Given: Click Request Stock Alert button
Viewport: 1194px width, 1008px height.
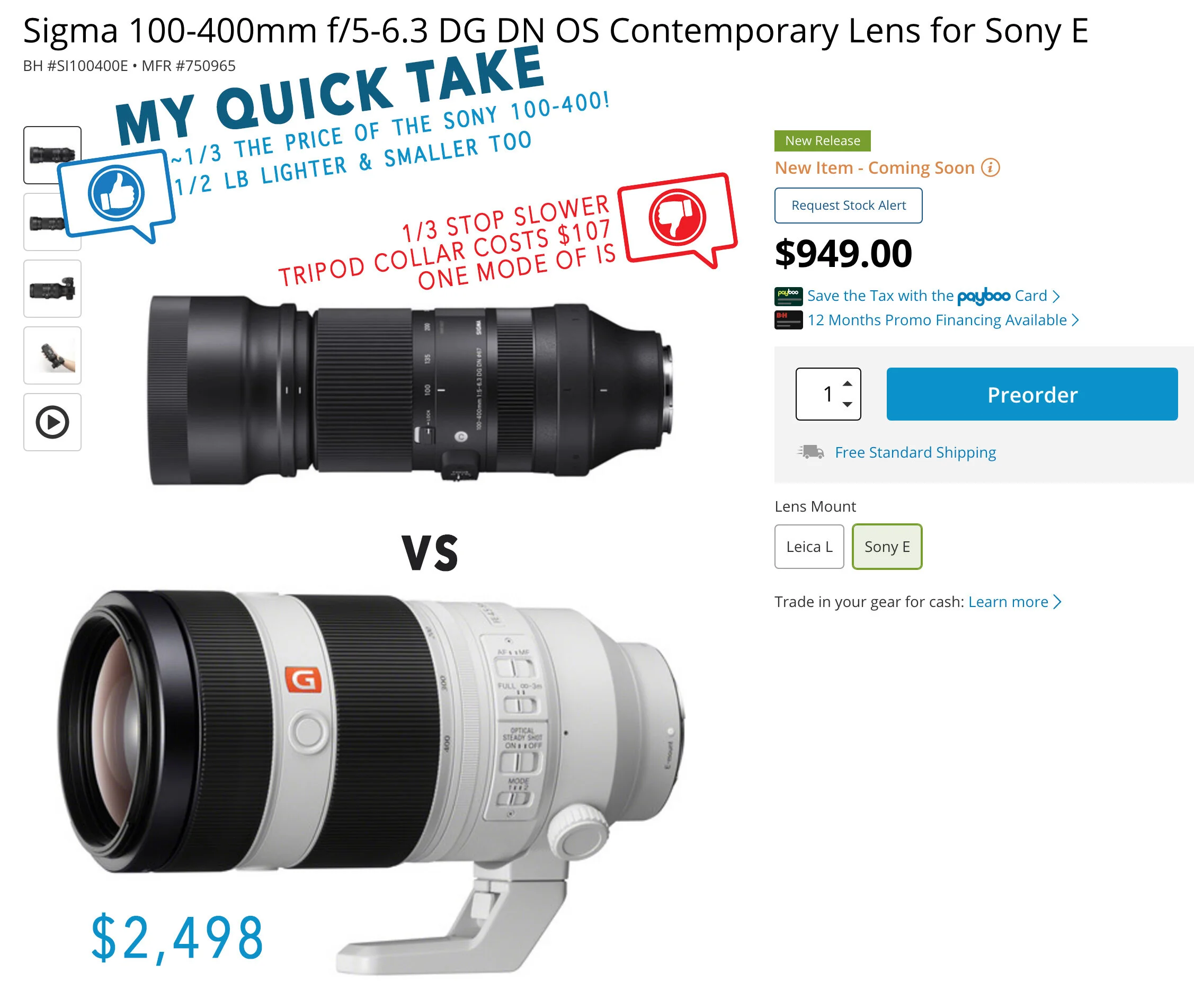Looking at the screenshot, I should (x=848, y=206).
